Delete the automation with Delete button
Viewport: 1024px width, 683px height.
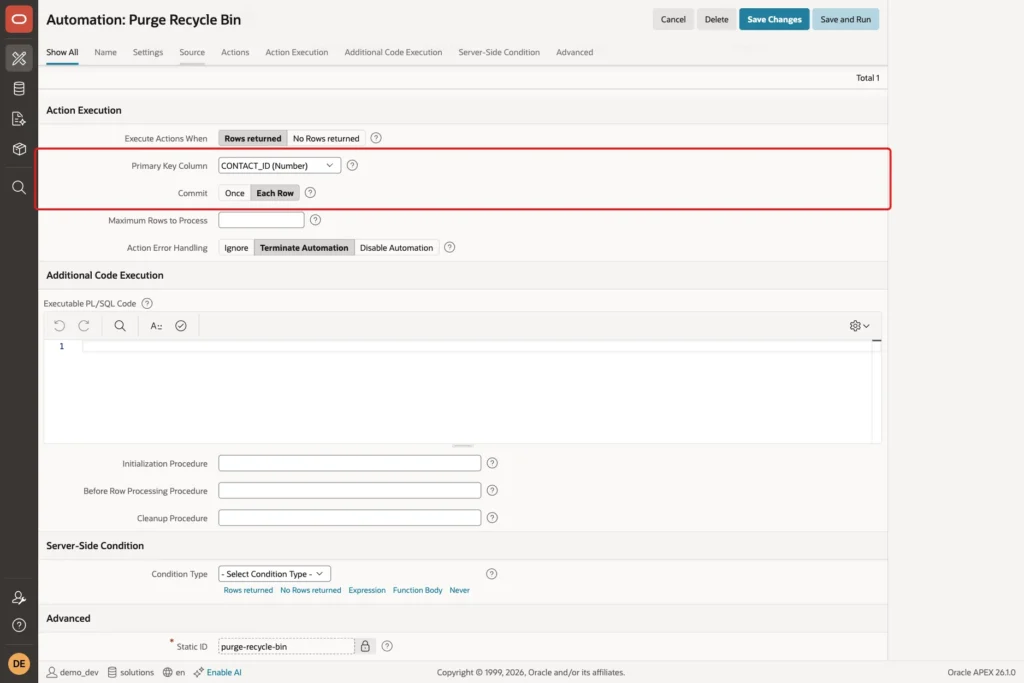coord(716,20)
